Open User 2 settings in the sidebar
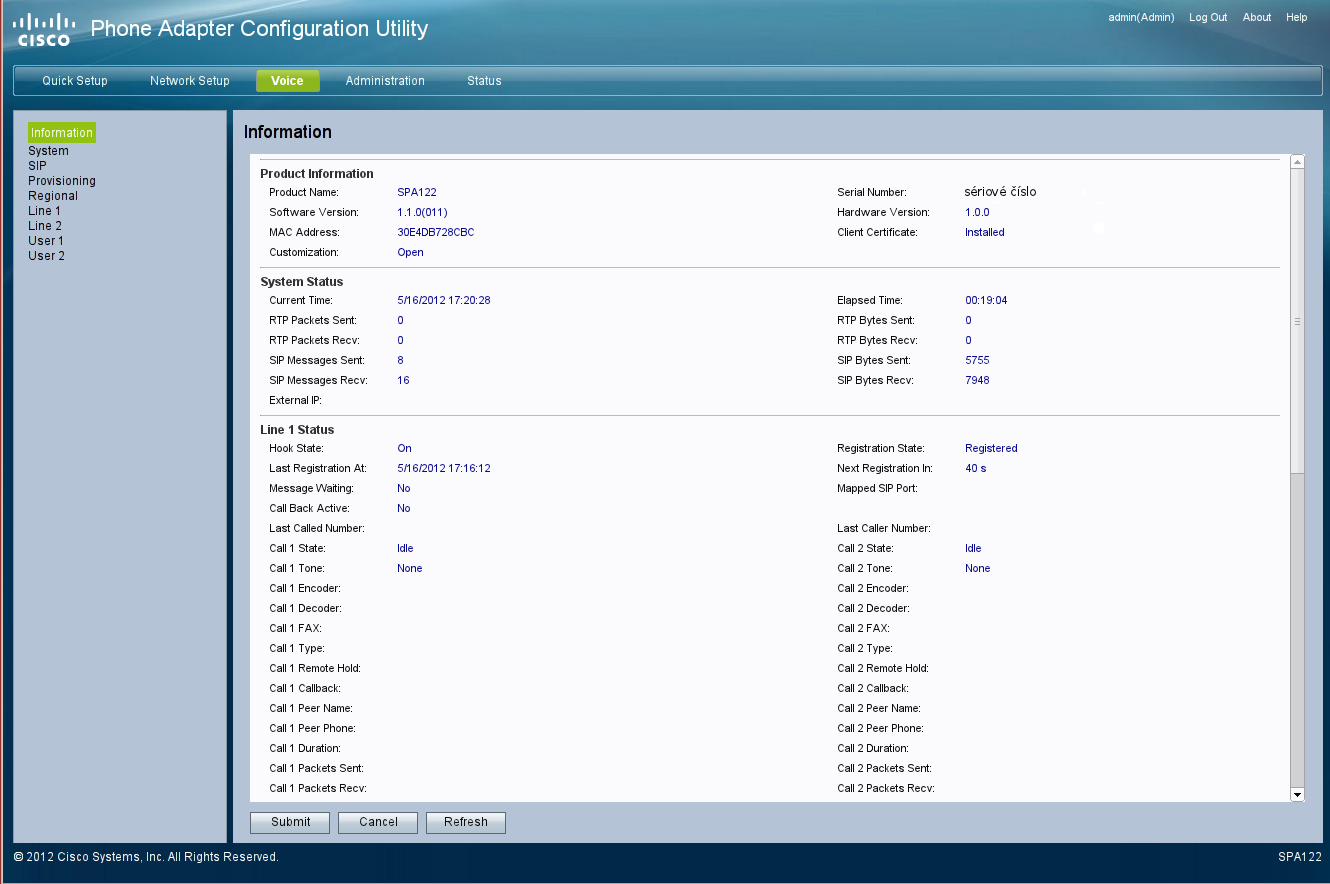 click(46, 256)
